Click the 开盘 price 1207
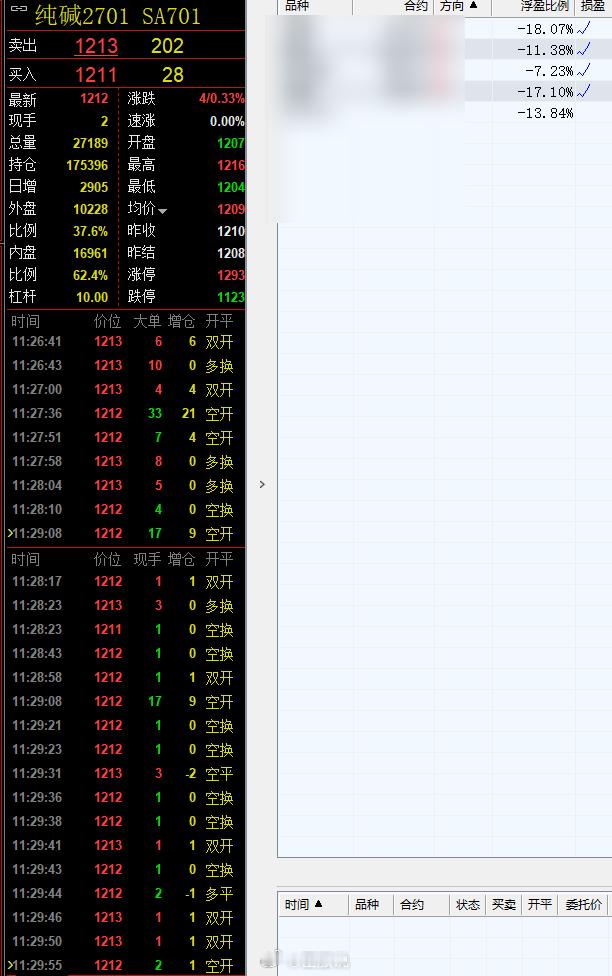 230,143
